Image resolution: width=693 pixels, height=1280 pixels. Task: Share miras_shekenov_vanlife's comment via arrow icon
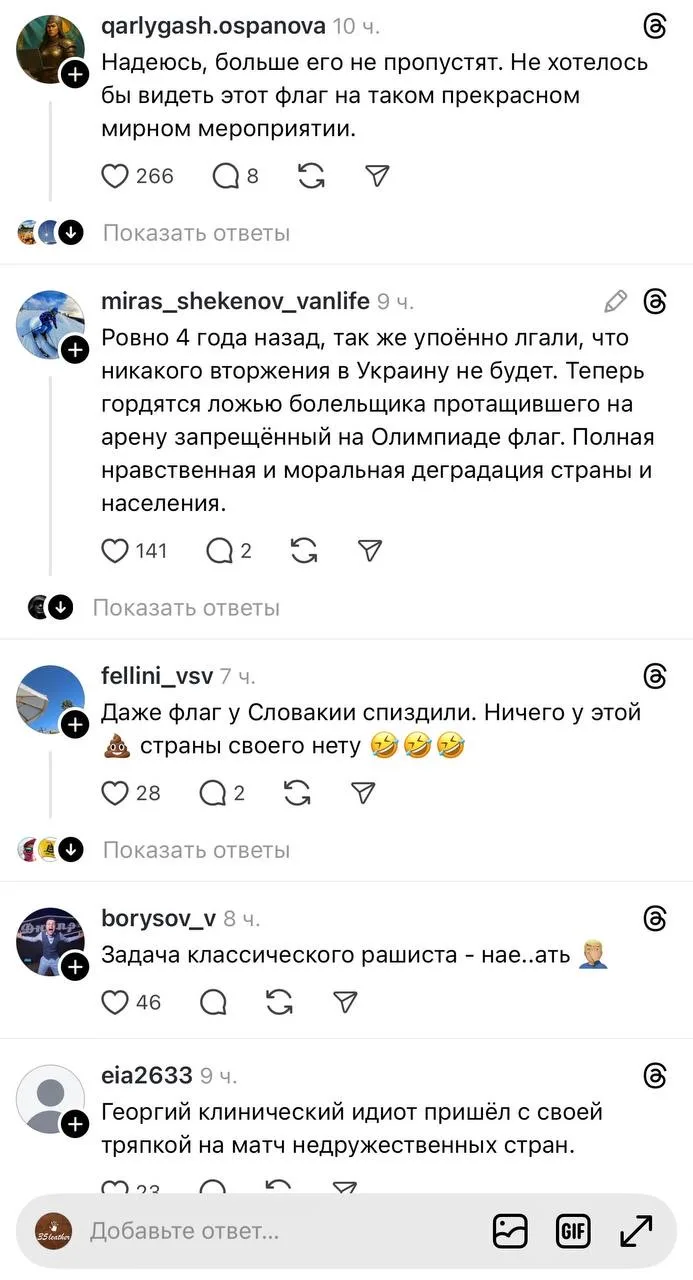click(x=370, y=550)
